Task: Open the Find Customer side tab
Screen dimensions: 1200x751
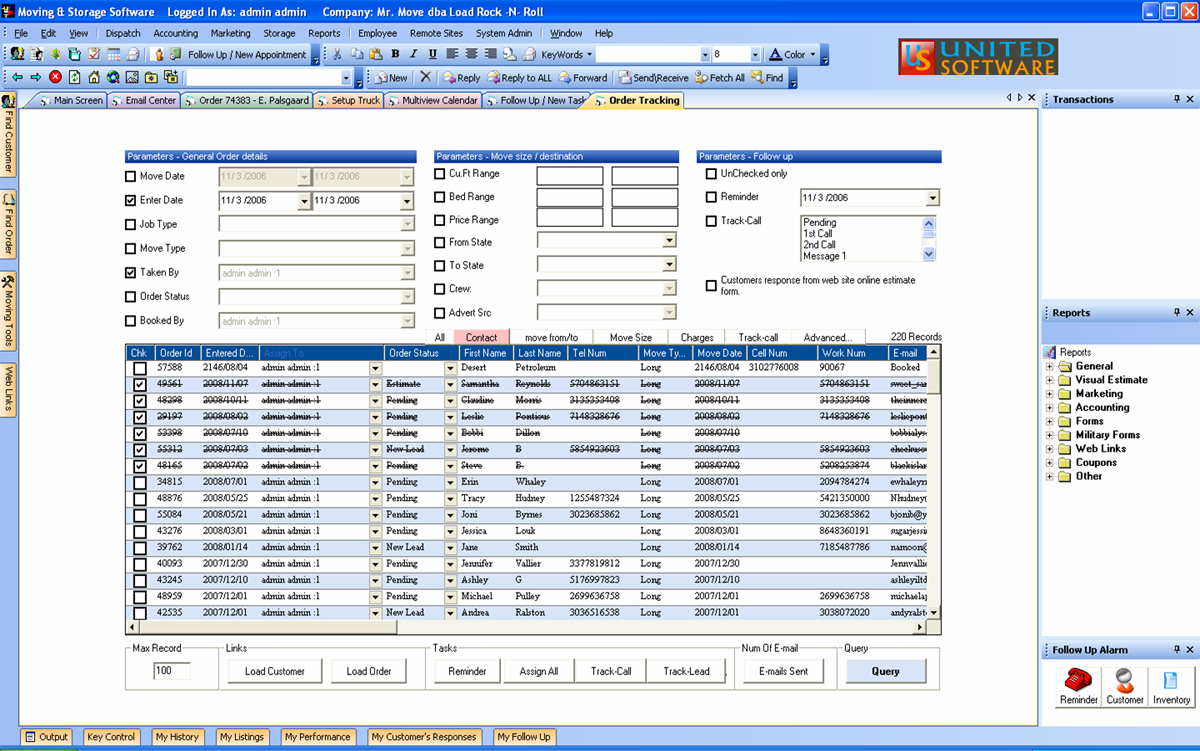Action: 9,135
